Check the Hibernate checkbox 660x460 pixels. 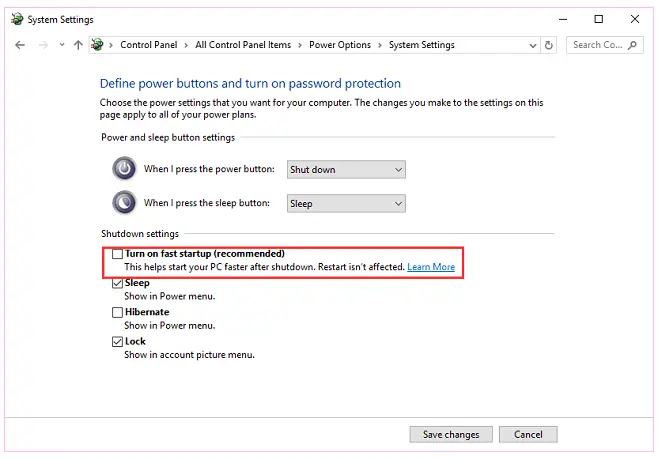click(117, 312)
